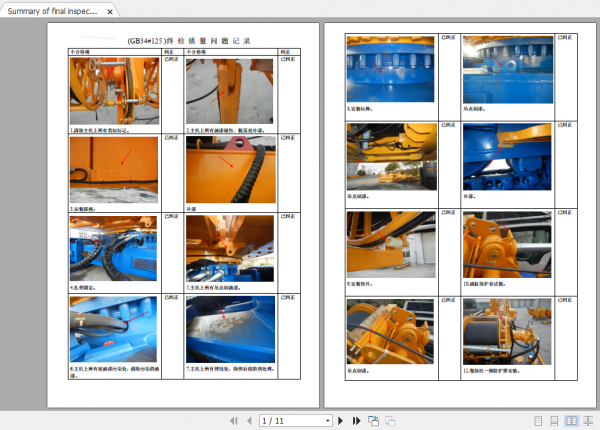This screenshot has width=600, height=430.
Task: Click the photo above caption 6 on left page
Action: tap(113, 329)
